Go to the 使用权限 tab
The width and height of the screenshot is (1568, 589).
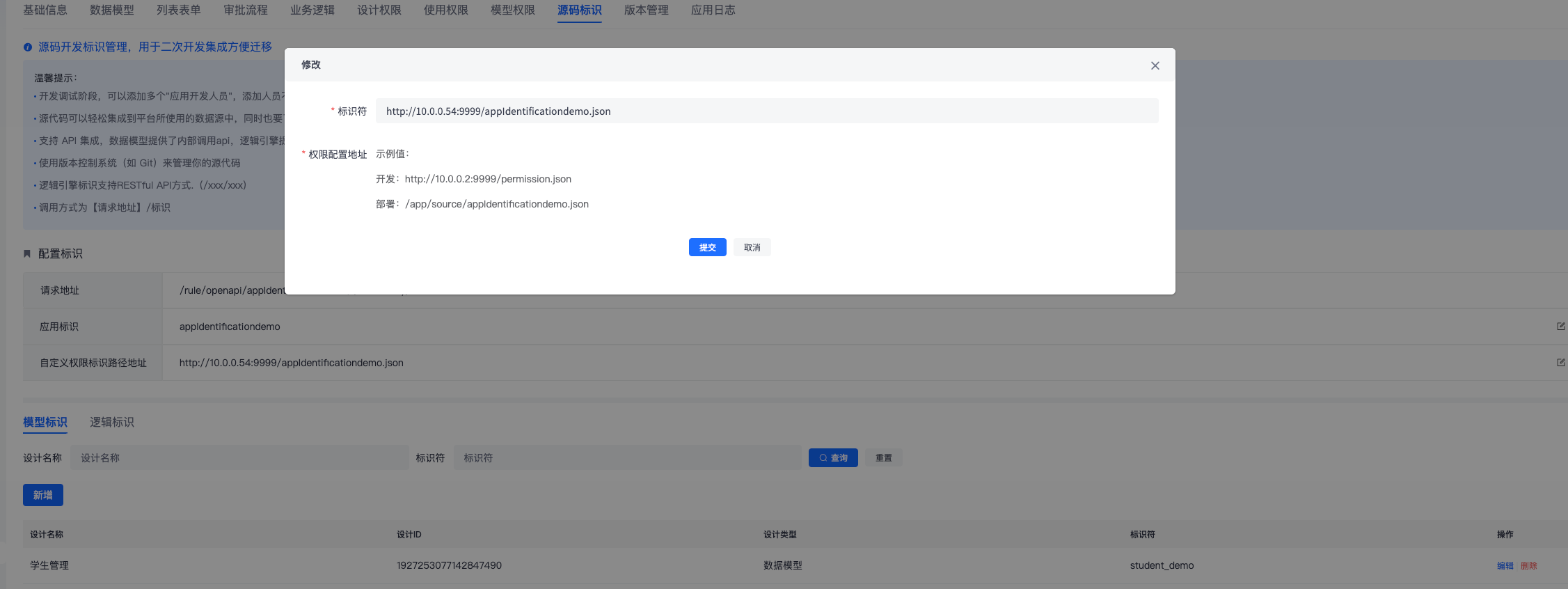[446, 10]
